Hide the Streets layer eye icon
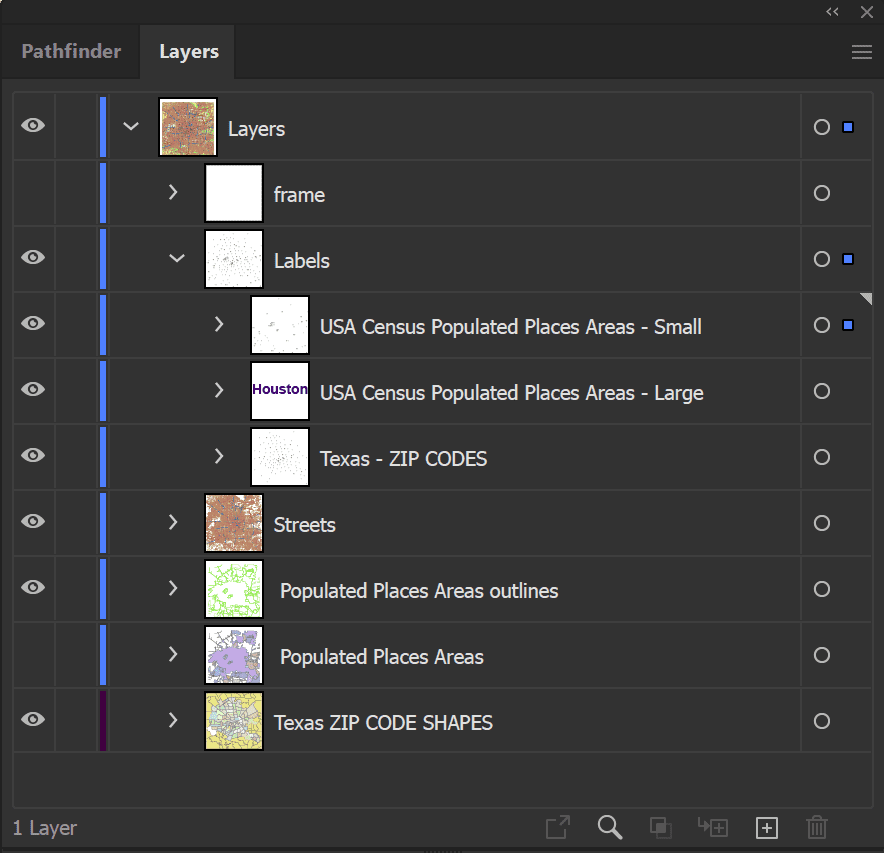Viewport: 884px width, 853px height. click(x=33, y=521)
